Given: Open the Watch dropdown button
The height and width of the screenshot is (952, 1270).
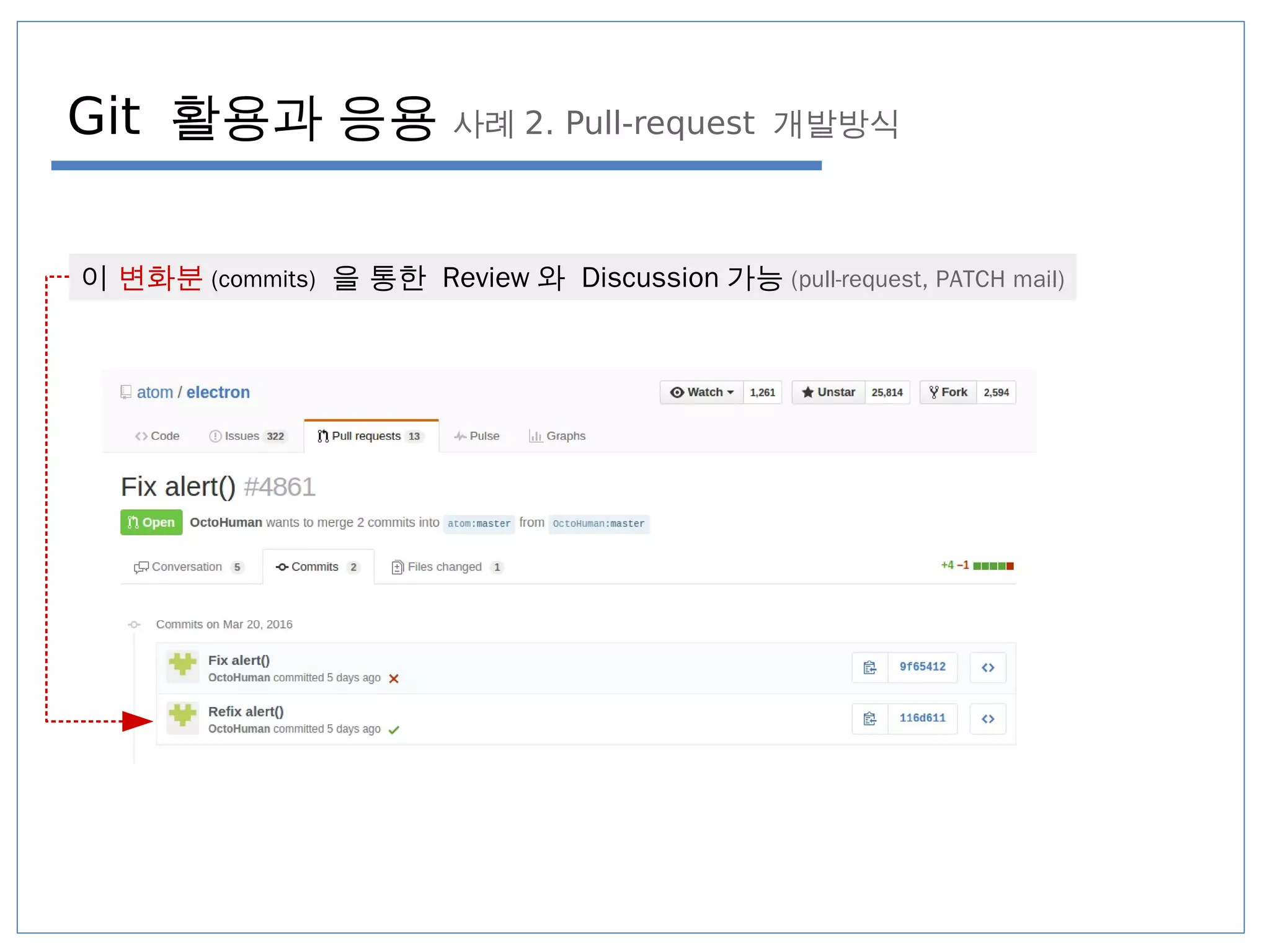Looking at the screenshot, I should point(701,392).
